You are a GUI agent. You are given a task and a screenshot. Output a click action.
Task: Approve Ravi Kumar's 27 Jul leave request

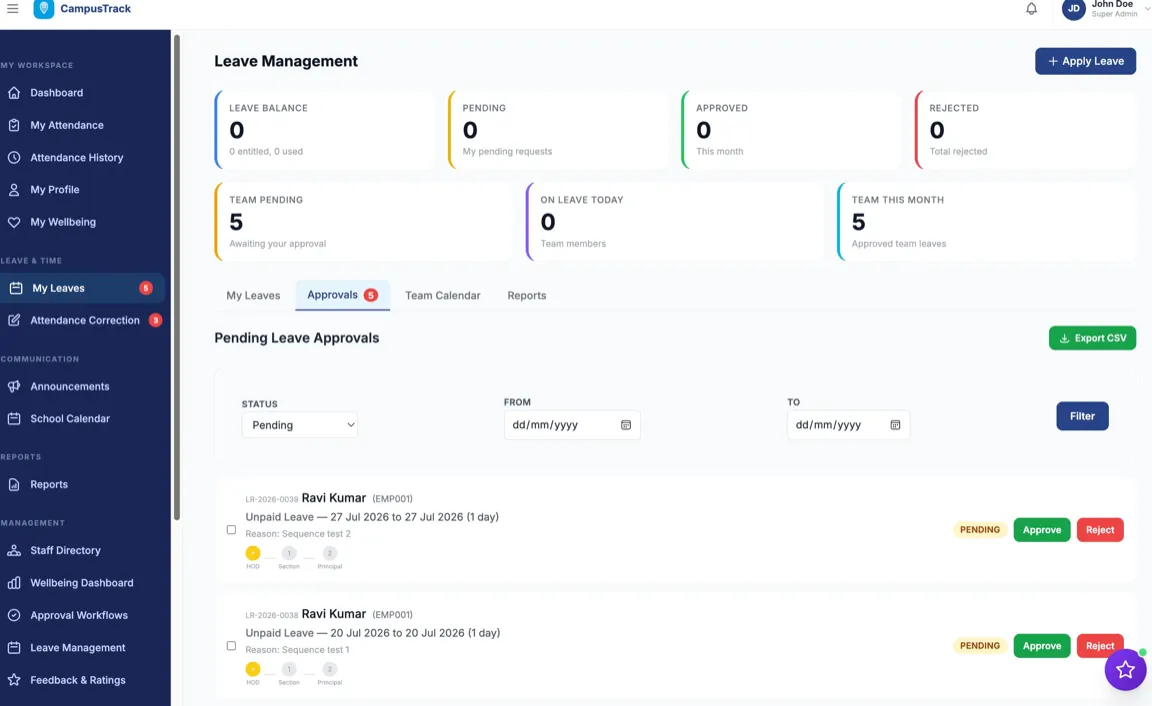click(x=1041, y=529)
